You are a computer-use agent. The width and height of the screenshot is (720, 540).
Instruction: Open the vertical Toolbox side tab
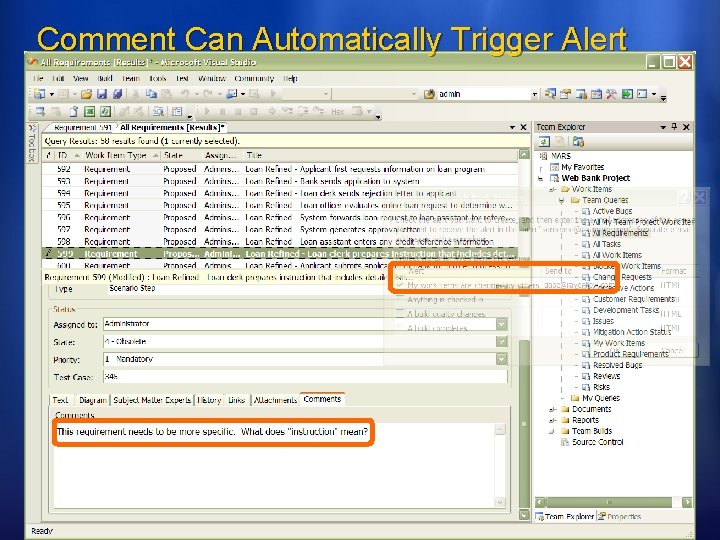pyautogui.click(x=32, y=143)
